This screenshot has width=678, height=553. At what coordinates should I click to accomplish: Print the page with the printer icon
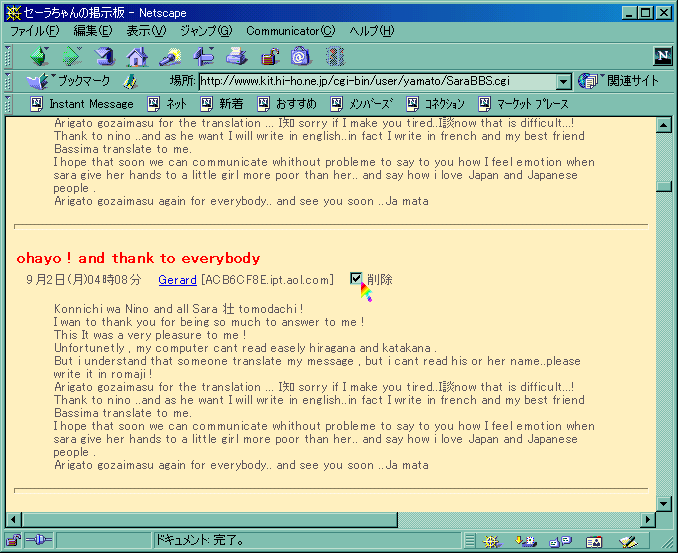237,57
